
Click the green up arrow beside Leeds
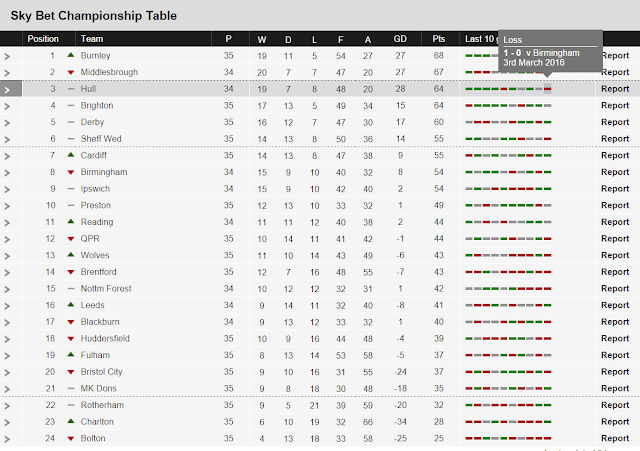71,305
